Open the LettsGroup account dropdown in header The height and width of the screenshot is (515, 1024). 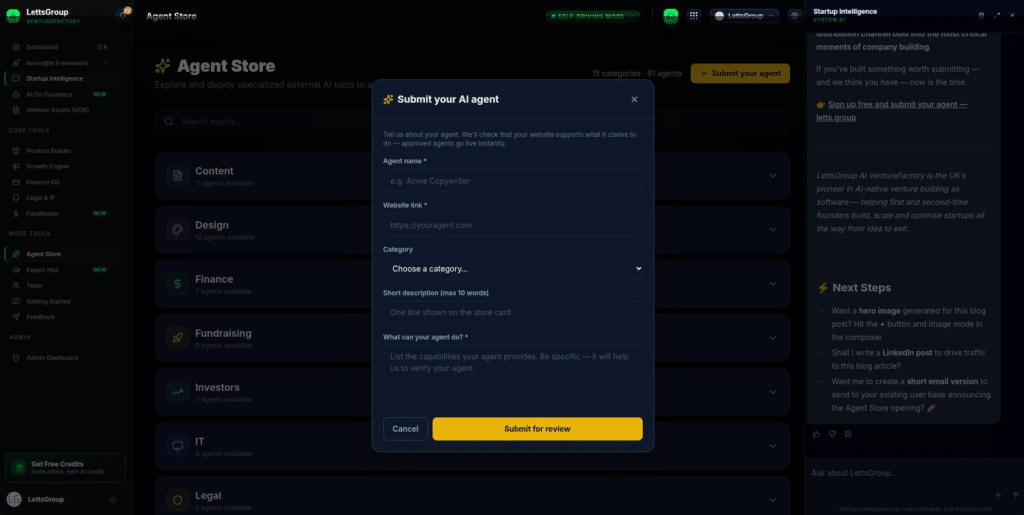[744, 16]
